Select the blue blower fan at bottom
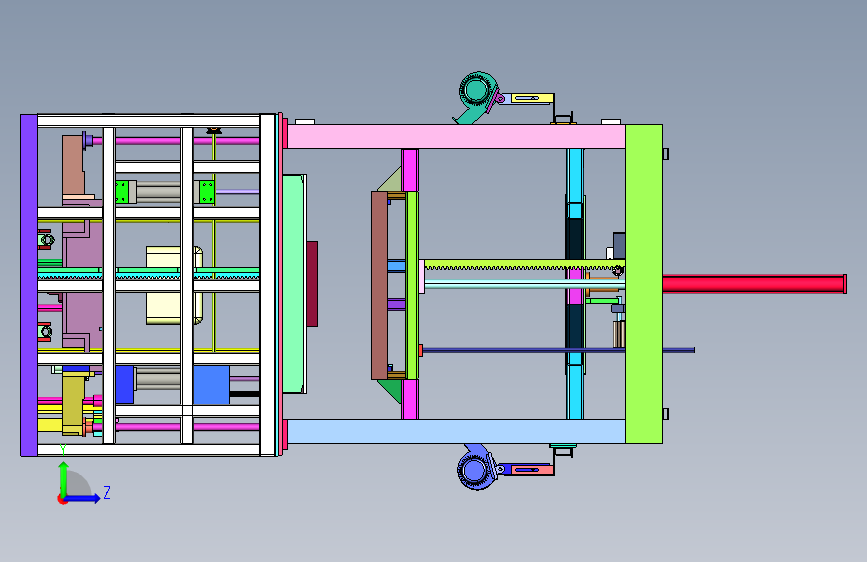The image size is (867, 562). (x=476, y=469)
